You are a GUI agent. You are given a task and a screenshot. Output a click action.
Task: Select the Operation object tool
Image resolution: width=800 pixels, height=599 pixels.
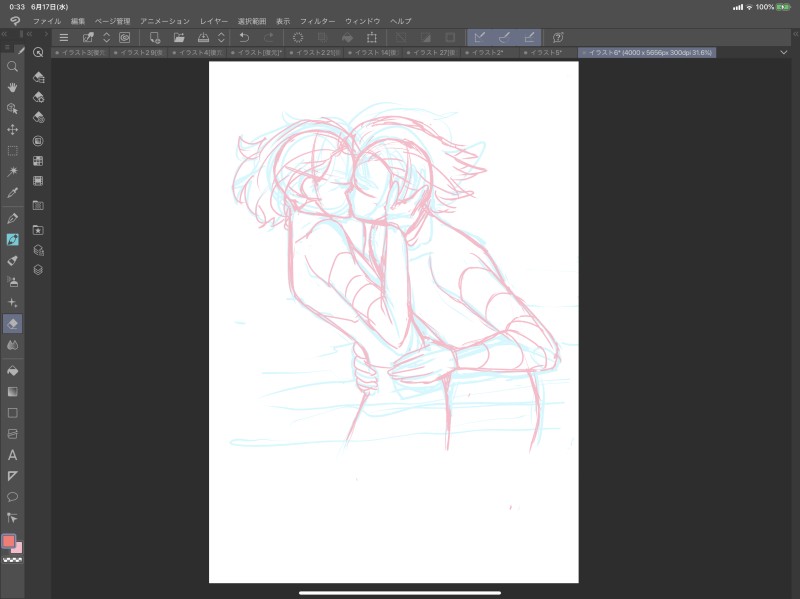click(x=12, y=109)
